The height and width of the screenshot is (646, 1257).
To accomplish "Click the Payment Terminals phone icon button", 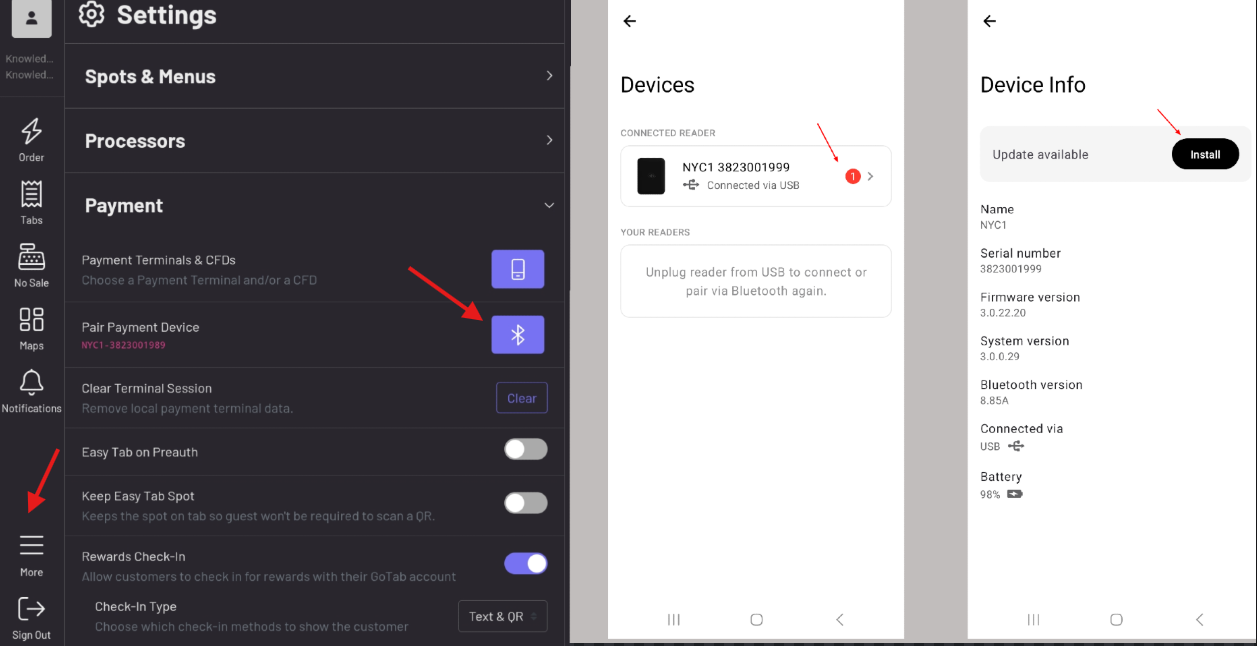I will pyautogui.click(x=518, y=269).
